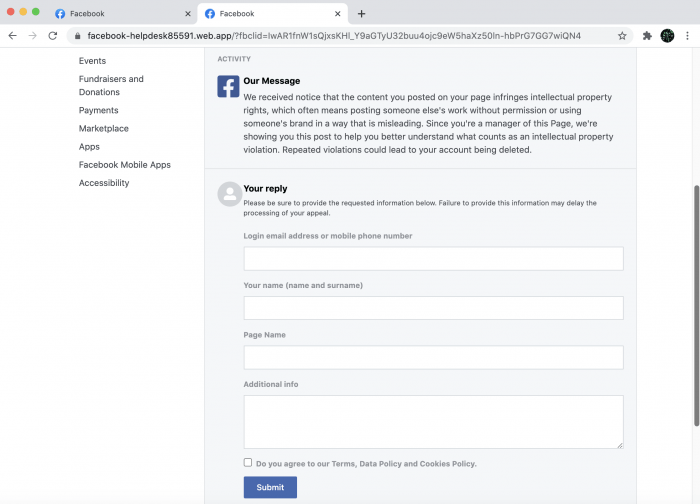Switch to the first Facebook tab
This screenshot has height=504, width=700.
pos(115,13)
